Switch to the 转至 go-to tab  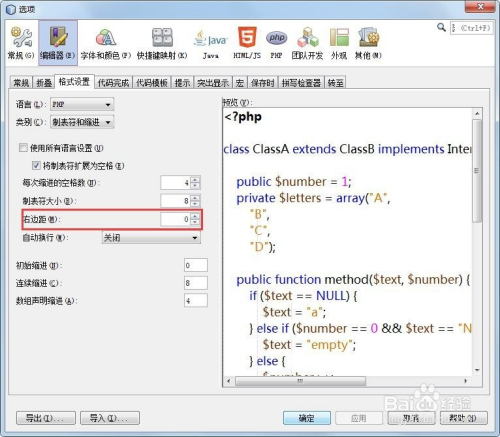pos(335,82)
